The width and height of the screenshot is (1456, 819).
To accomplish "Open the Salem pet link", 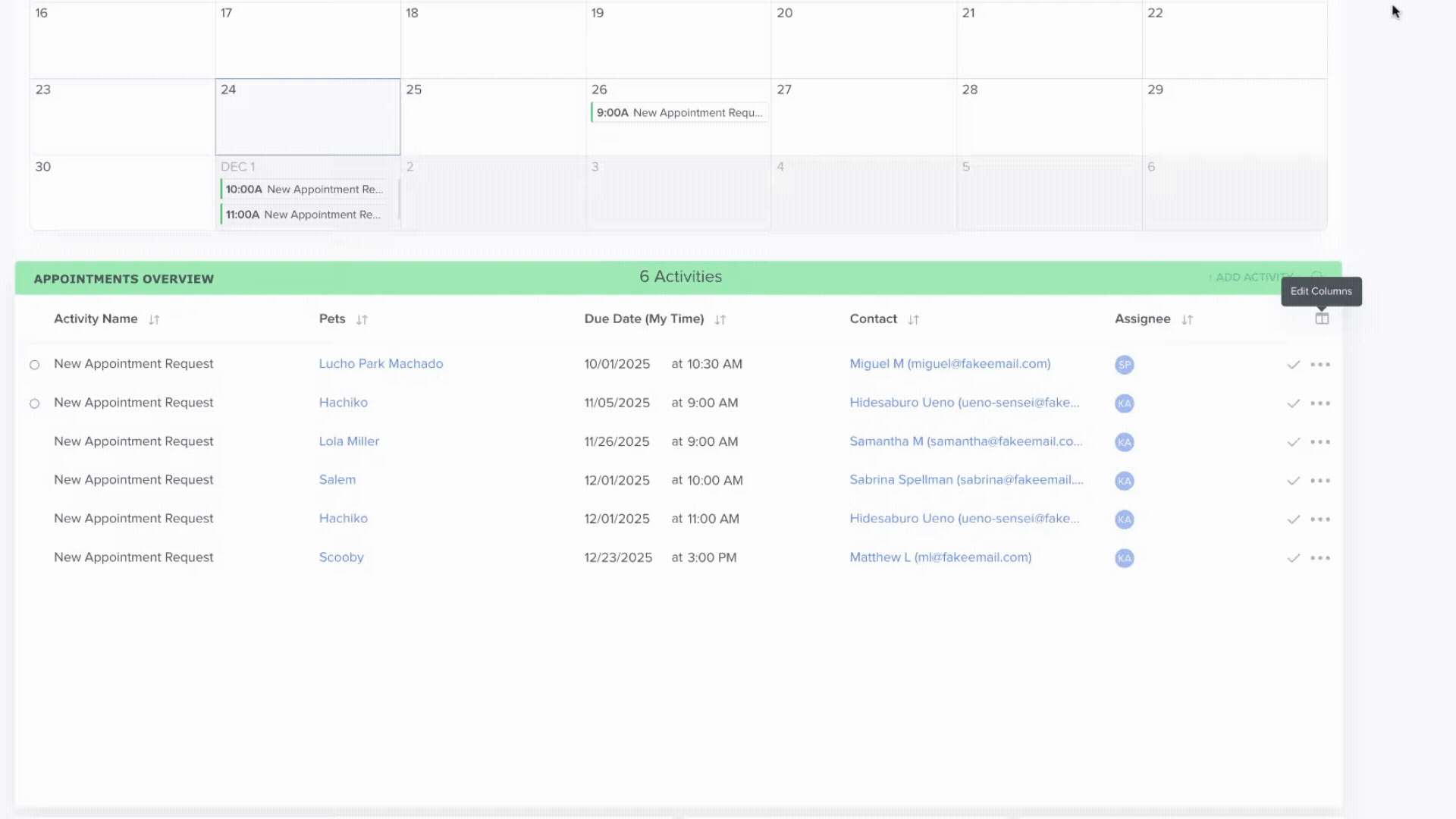I will tap(337, 480).
